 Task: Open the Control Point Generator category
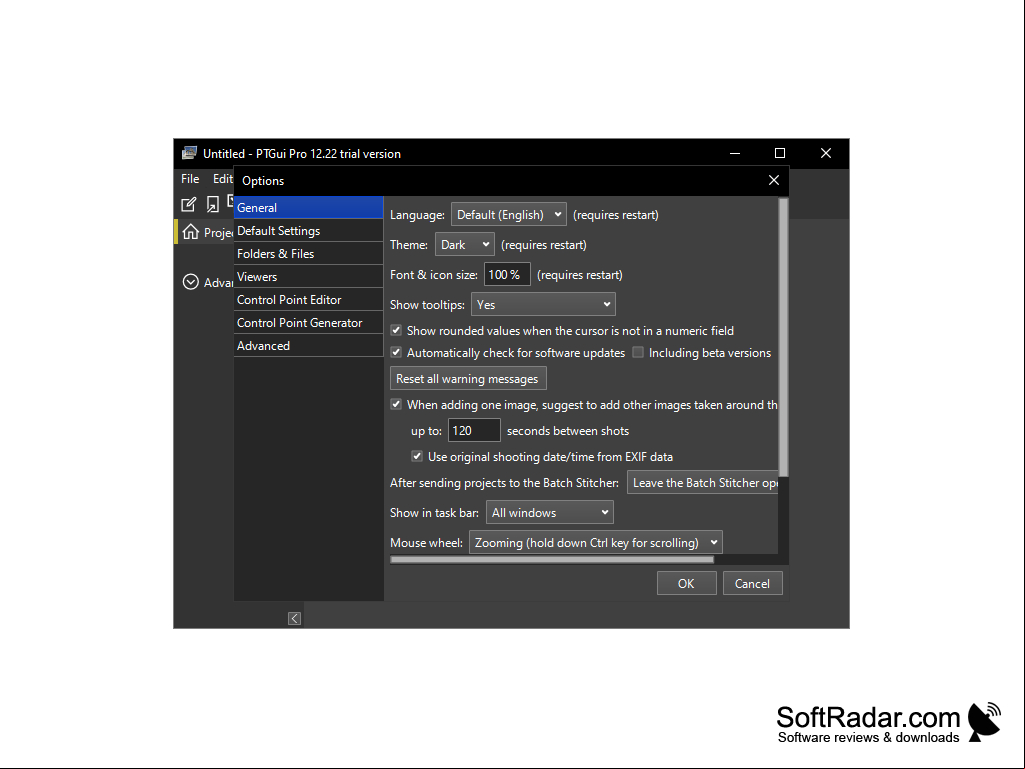309,322
